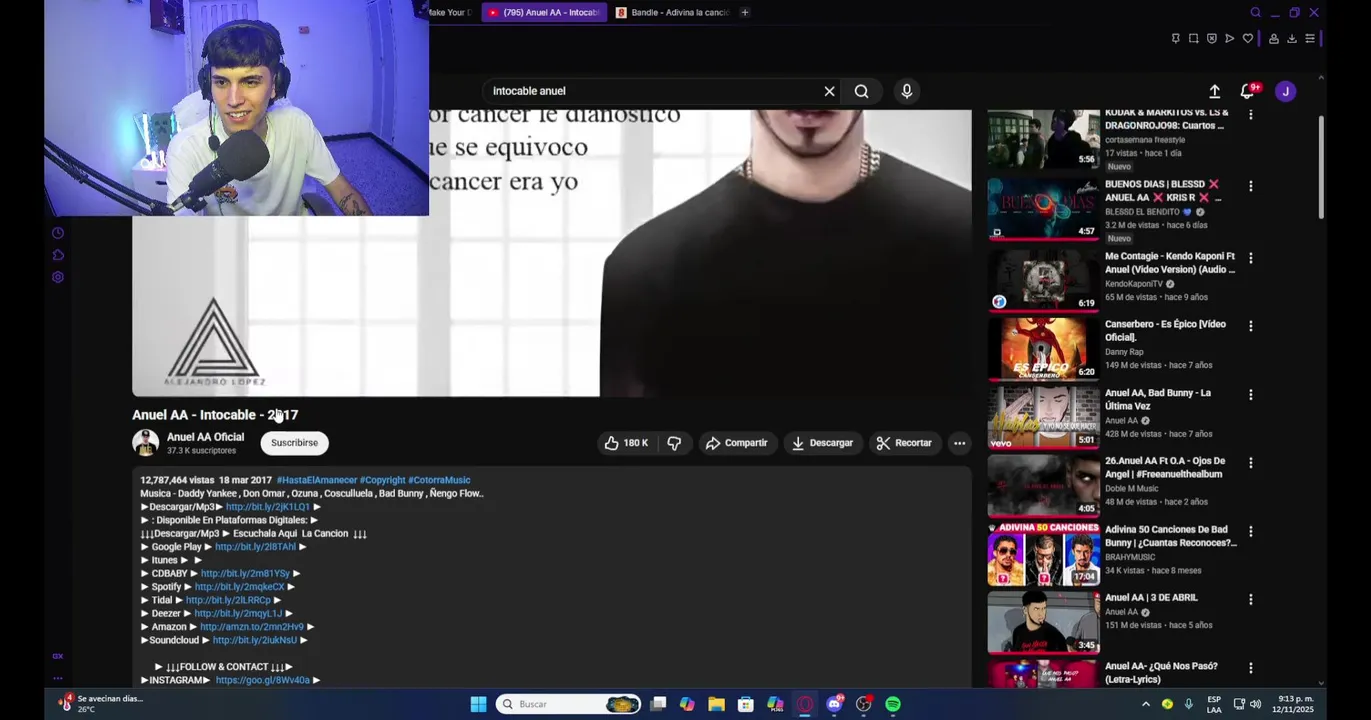Click the #CotorraMusic hashtag
This screenshot has height=720, width=1371.
tap(439, 480)
